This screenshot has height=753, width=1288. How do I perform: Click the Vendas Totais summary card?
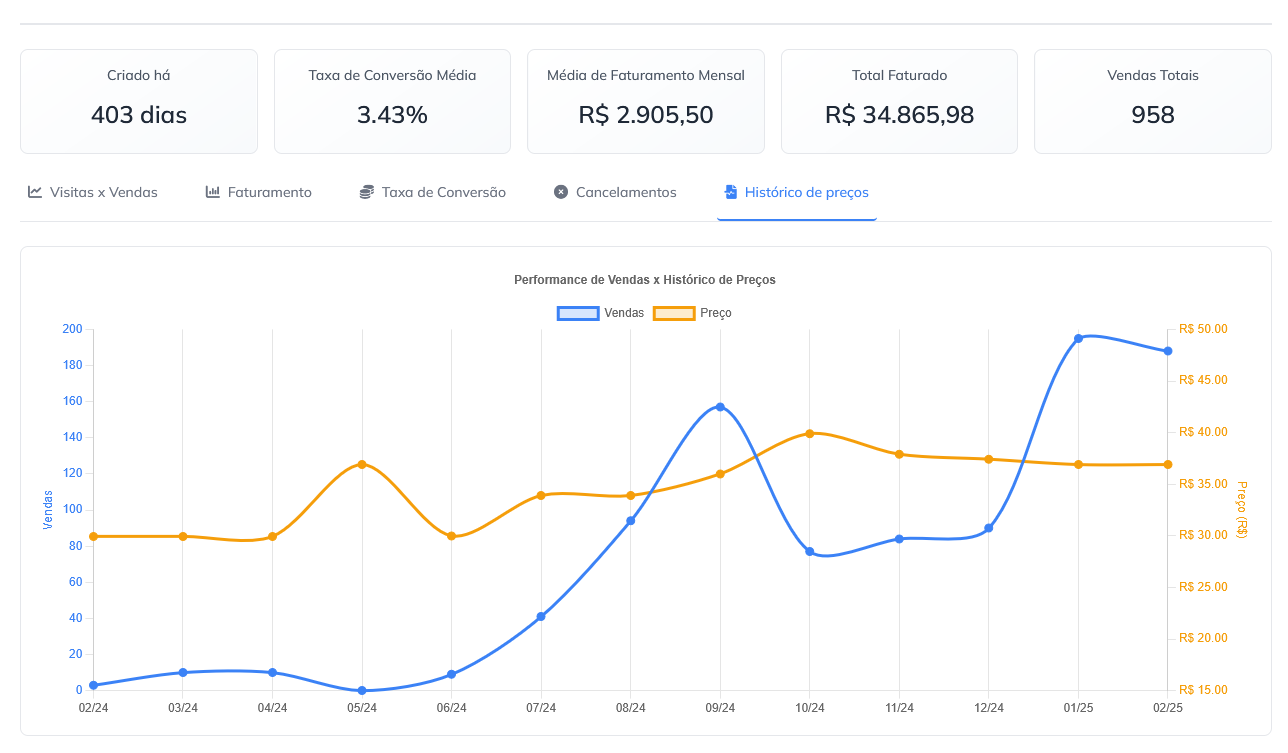pos(1152,101)
